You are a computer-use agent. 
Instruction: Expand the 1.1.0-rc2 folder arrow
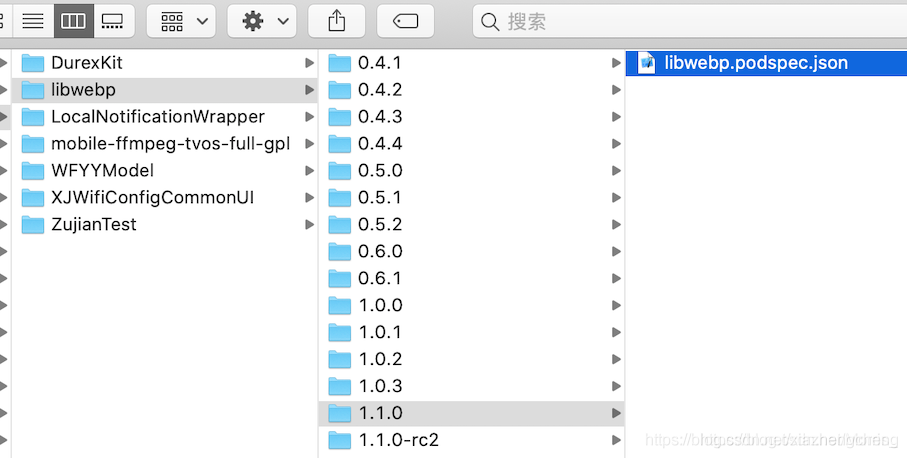click(616, 440)
